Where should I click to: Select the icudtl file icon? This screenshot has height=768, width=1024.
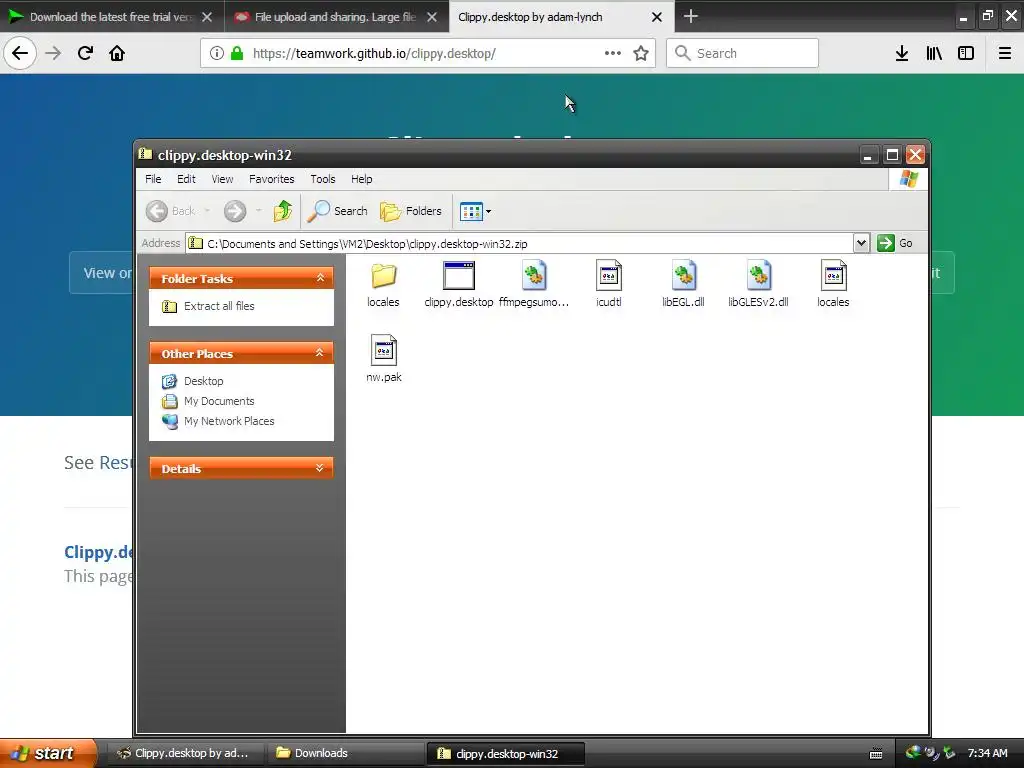point(609,276)
